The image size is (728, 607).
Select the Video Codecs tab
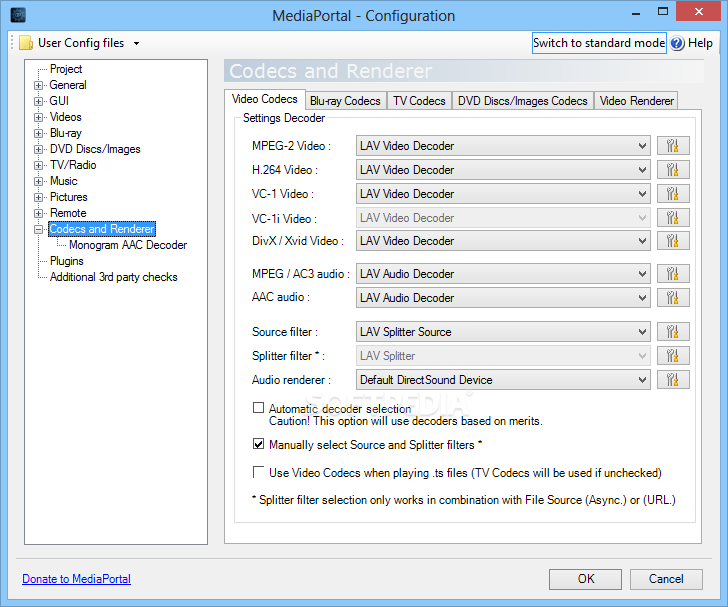(265, 99)
